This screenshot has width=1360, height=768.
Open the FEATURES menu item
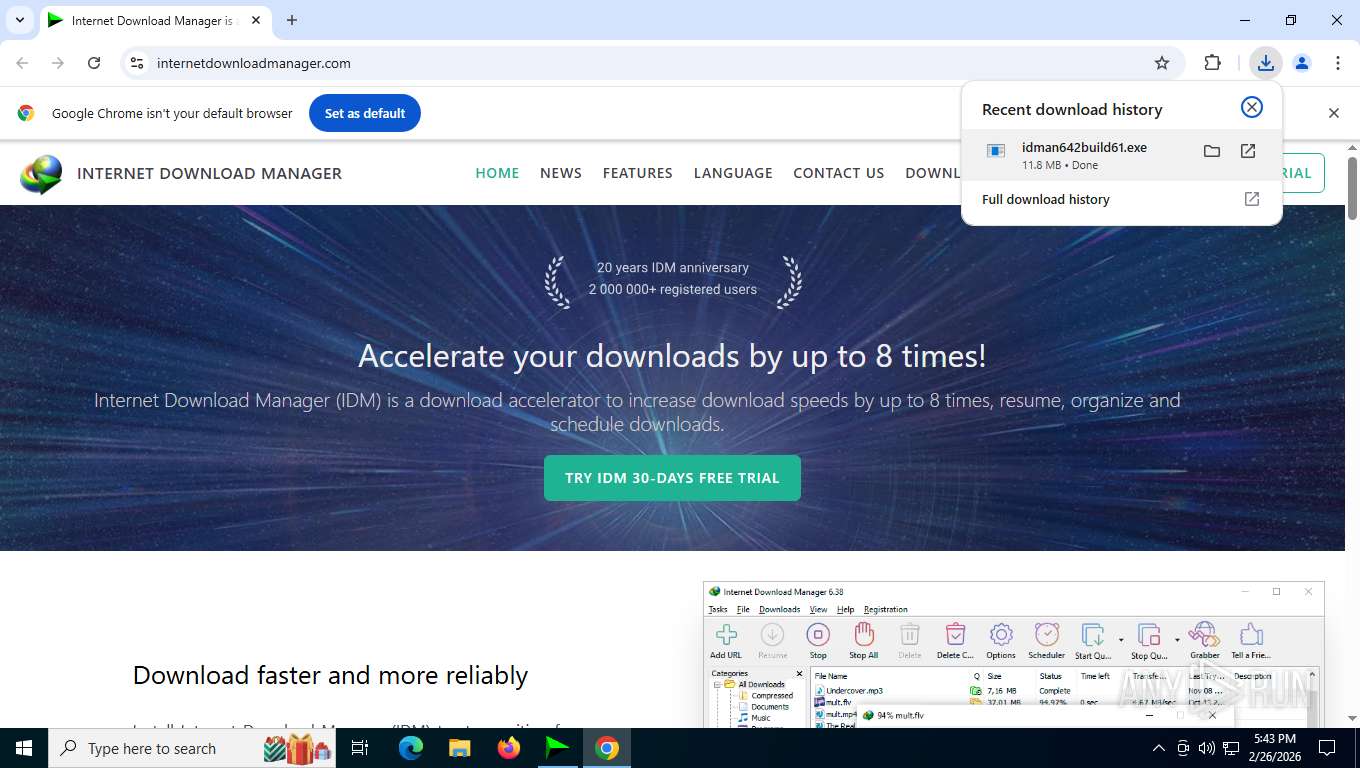point(637,173)
